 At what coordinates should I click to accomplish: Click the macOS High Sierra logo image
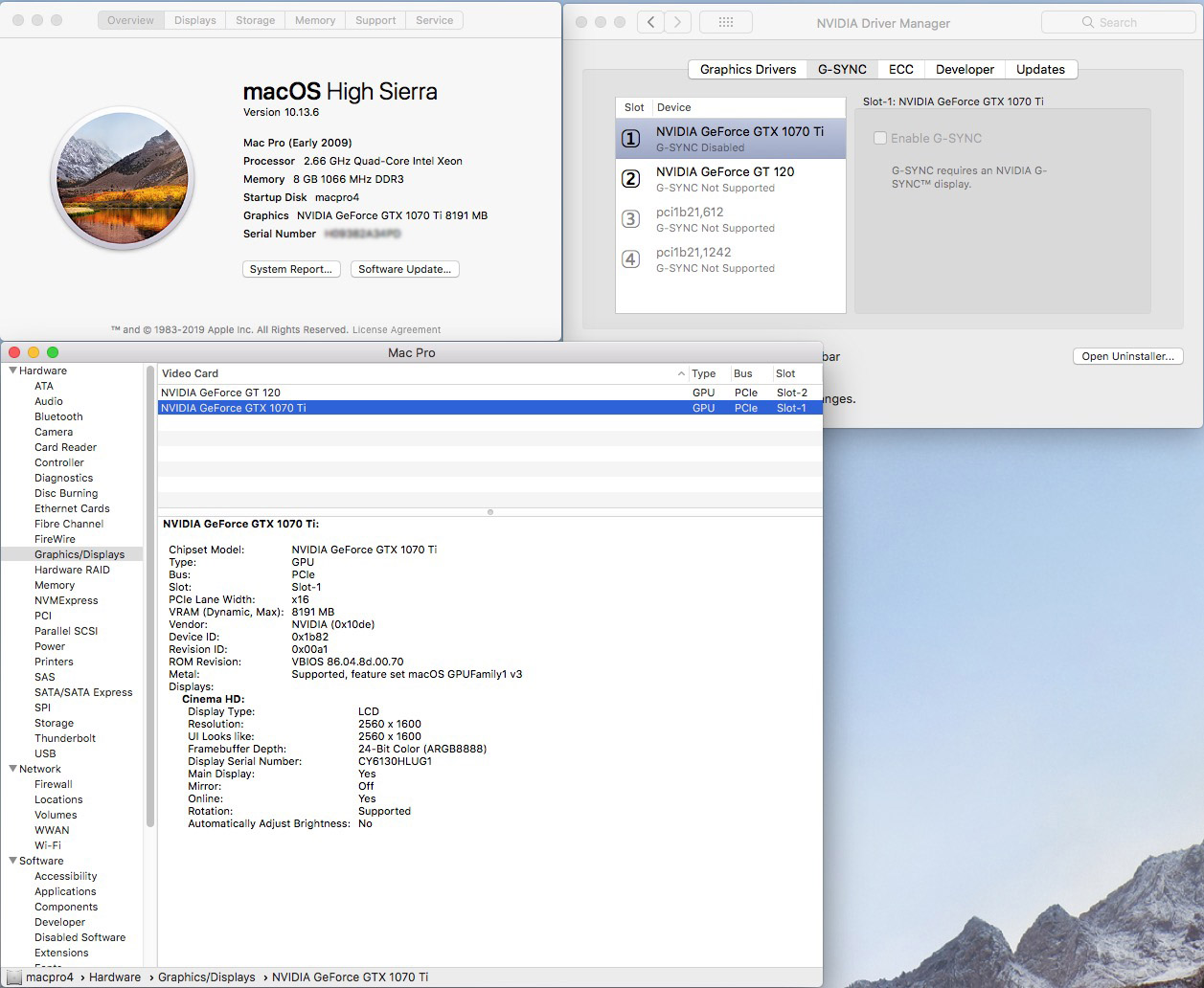click(x=123, y=179)
